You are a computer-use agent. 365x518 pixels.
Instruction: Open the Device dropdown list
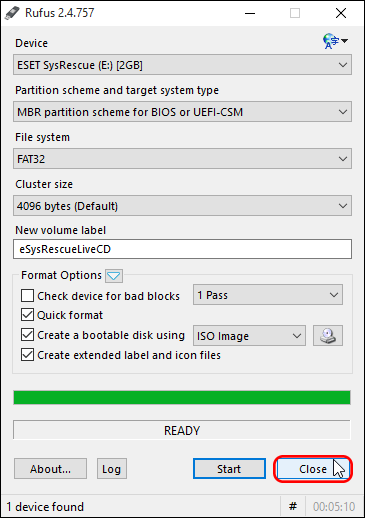coord(182,65)
